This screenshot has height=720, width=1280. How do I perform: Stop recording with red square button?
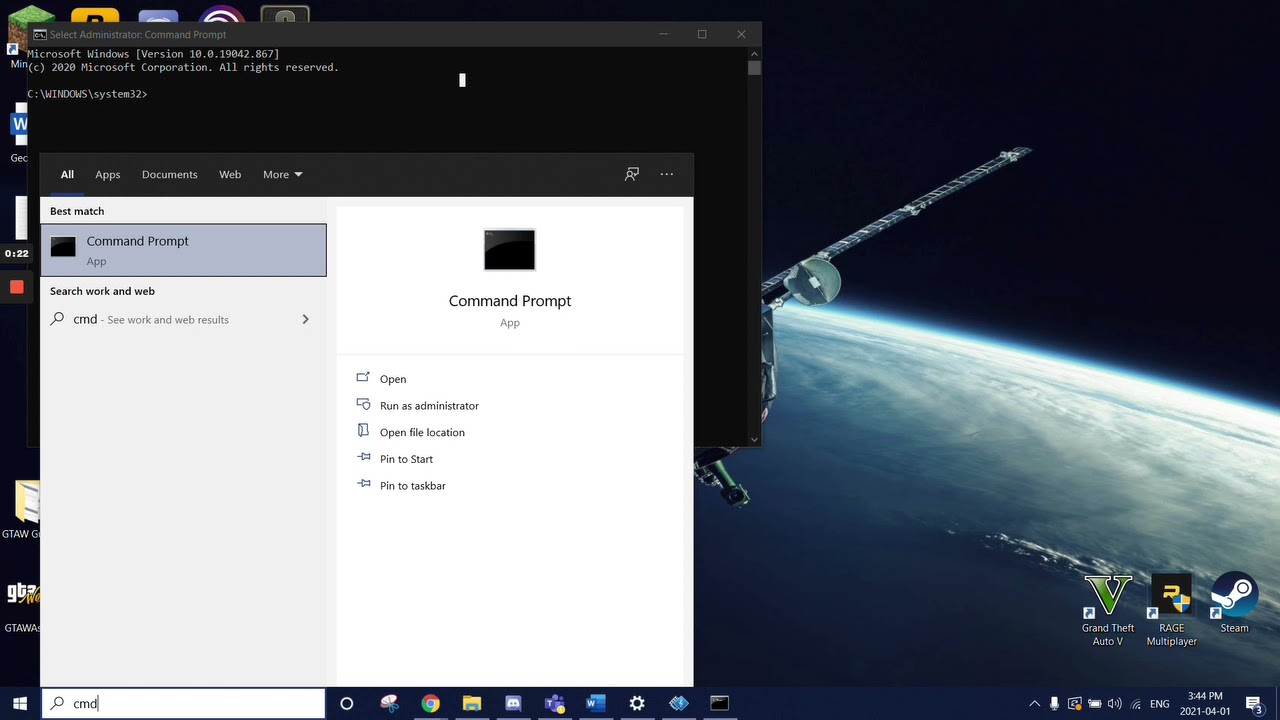pos(17,288)
